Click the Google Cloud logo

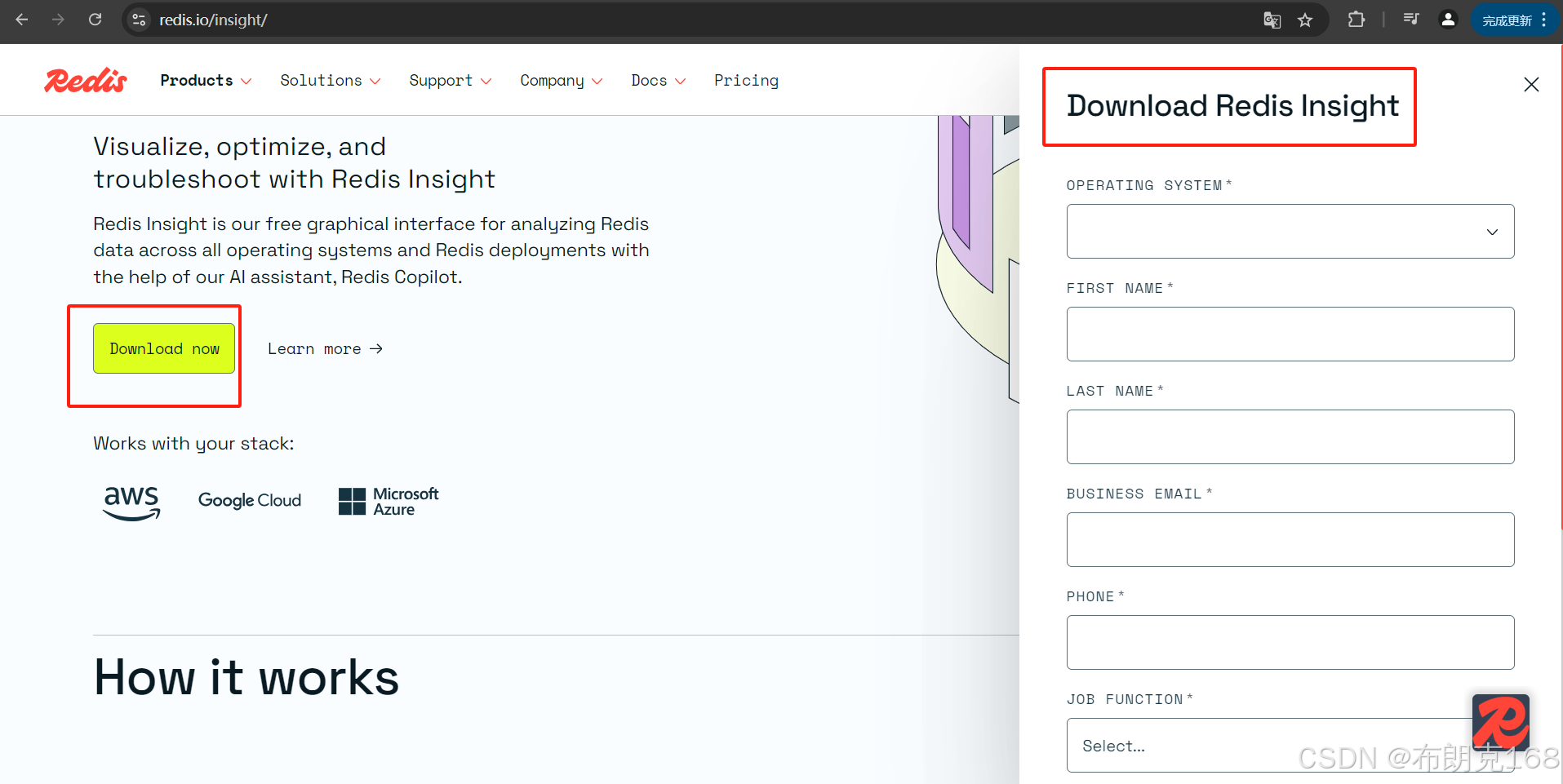click(250, 500)
